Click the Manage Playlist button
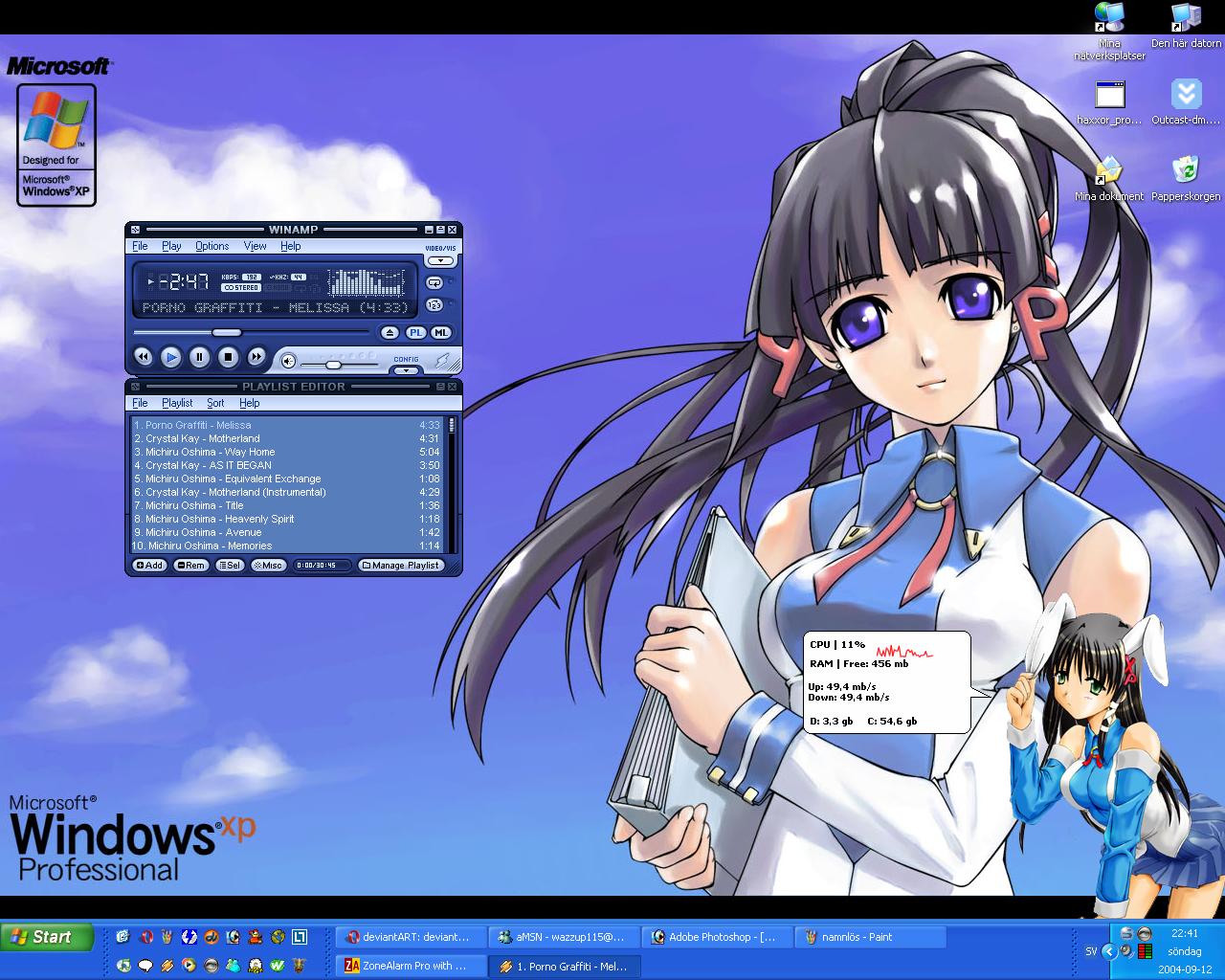The image size is (1225, 980). point(402,566)
